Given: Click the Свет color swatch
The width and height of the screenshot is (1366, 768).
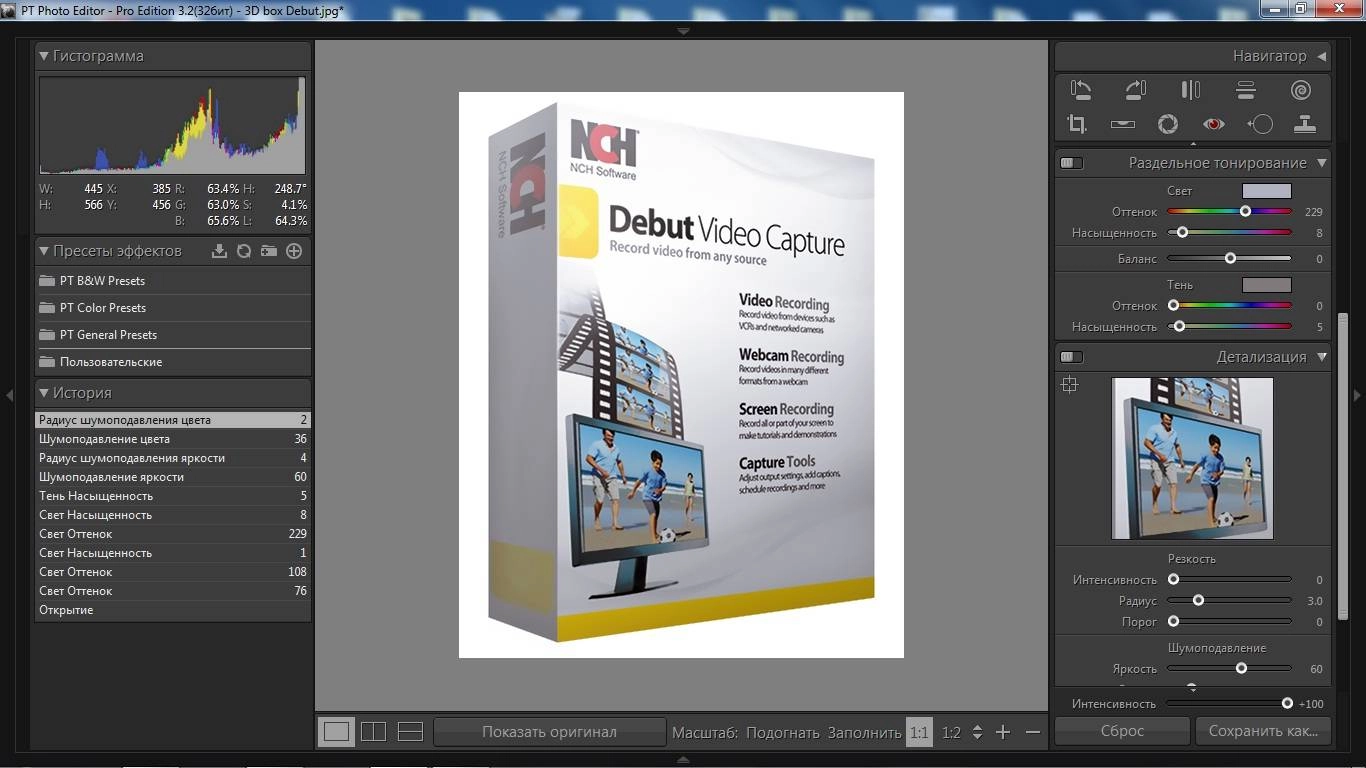Looking at the screenshot, I should [1266, 191].
